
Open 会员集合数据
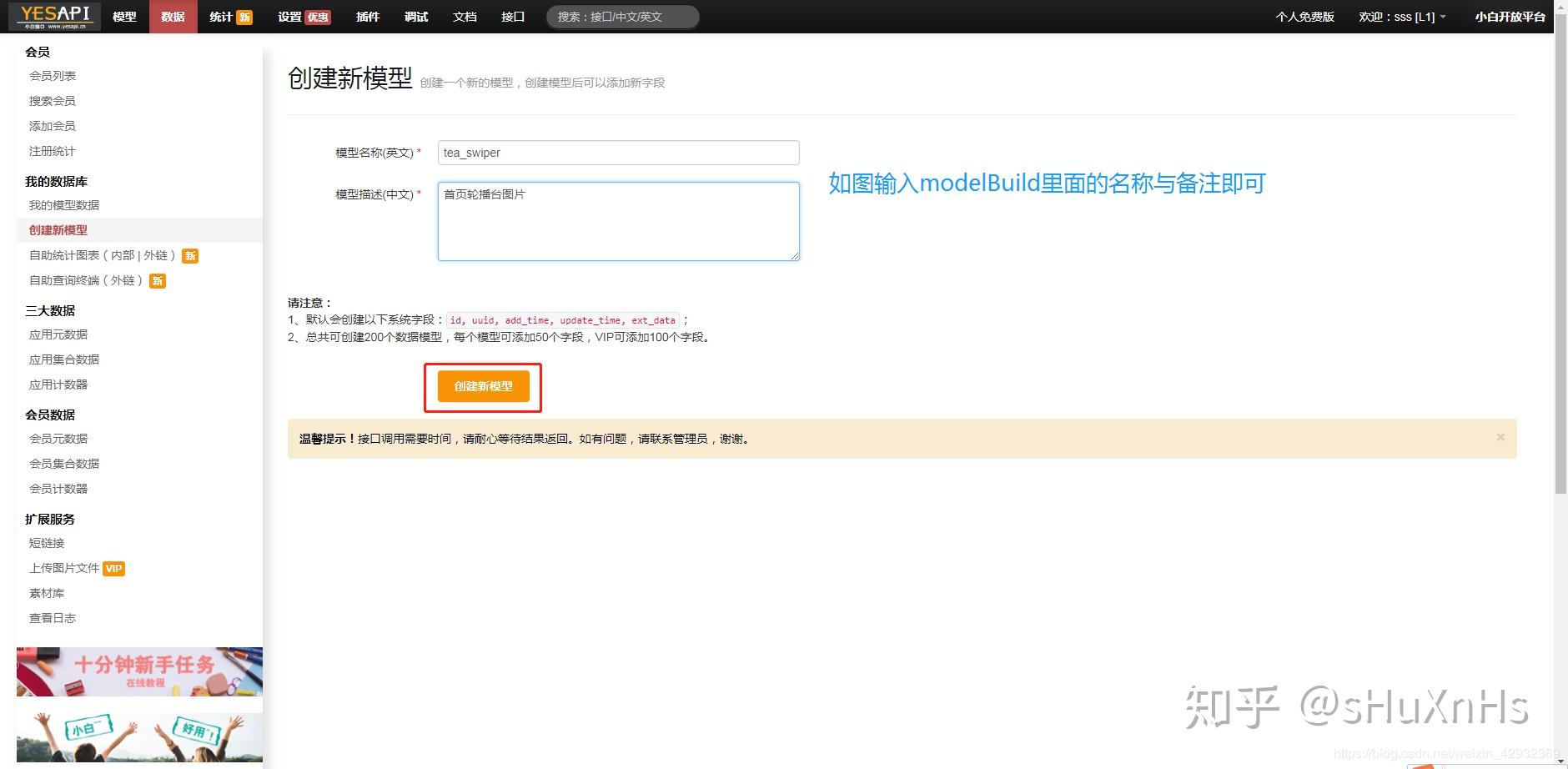click(64, 464)
